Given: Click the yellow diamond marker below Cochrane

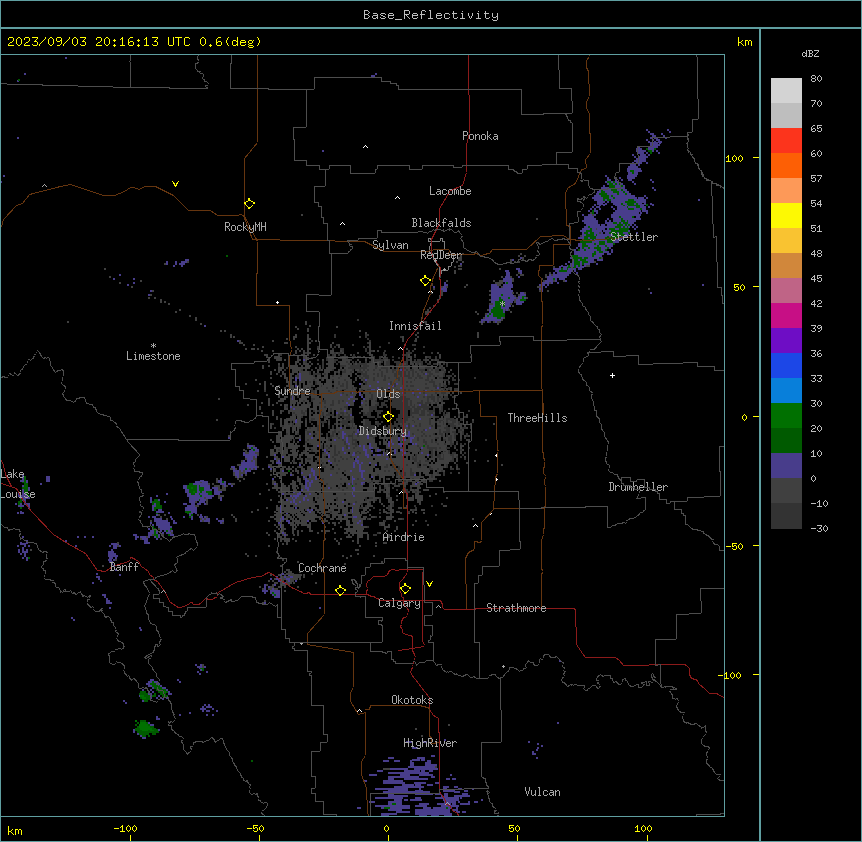Looking at the screenshot, I should point(340,590).
